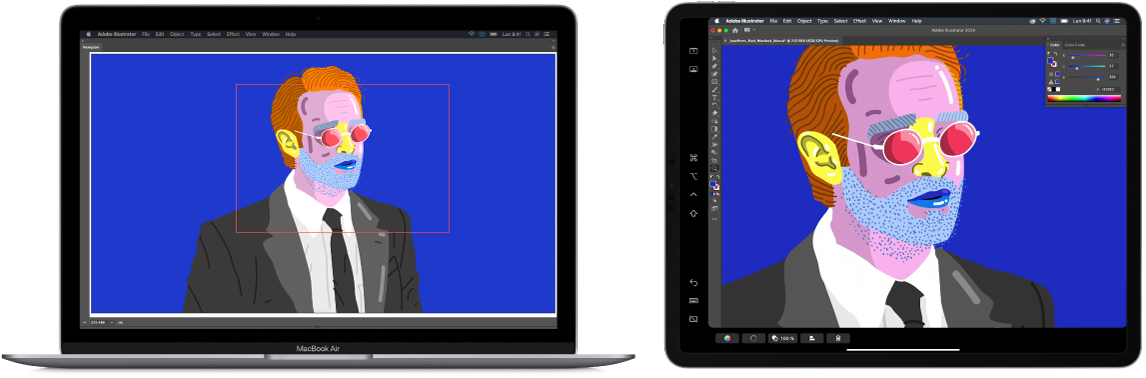The image size is (1146, 378).
Task: Tap the color wheel Touch Bar button
Action: coord(727,339)
